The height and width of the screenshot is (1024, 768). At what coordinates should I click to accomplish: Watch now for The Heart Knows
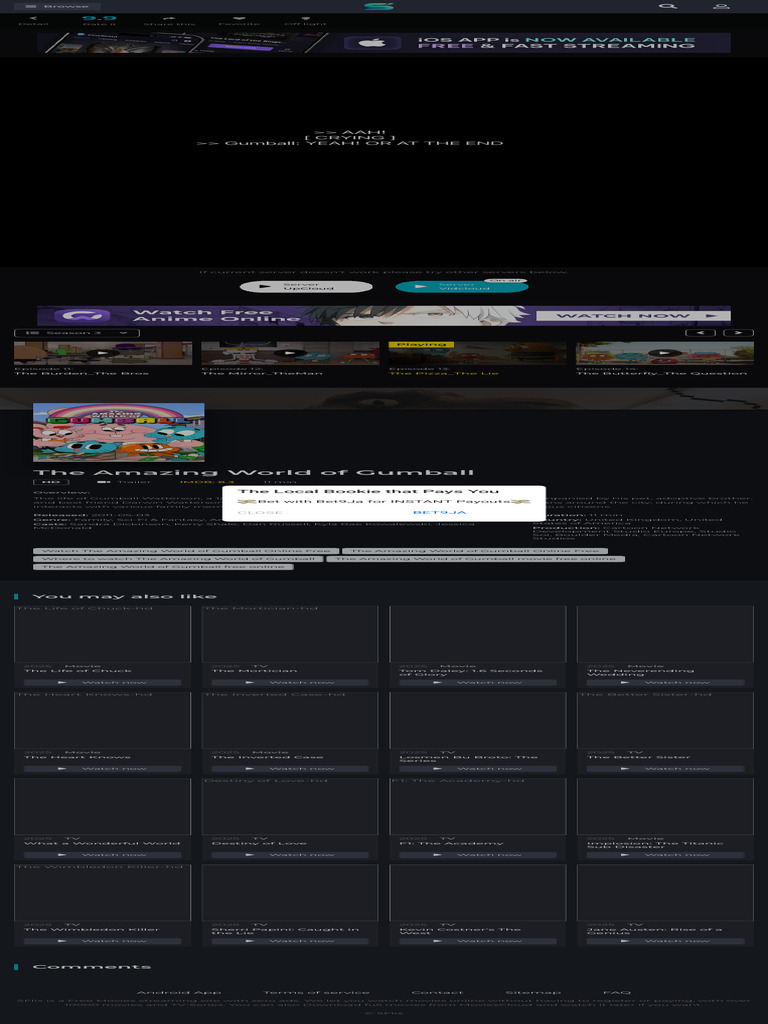(103, 769)
